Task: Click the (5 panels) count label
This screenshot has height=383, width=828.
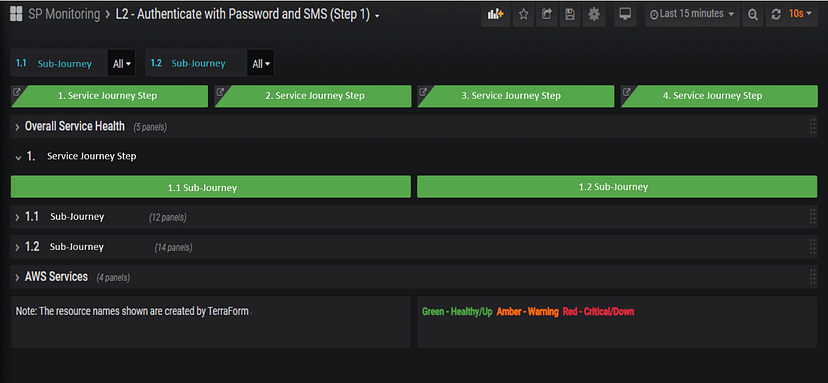Action: click(150, 127)
